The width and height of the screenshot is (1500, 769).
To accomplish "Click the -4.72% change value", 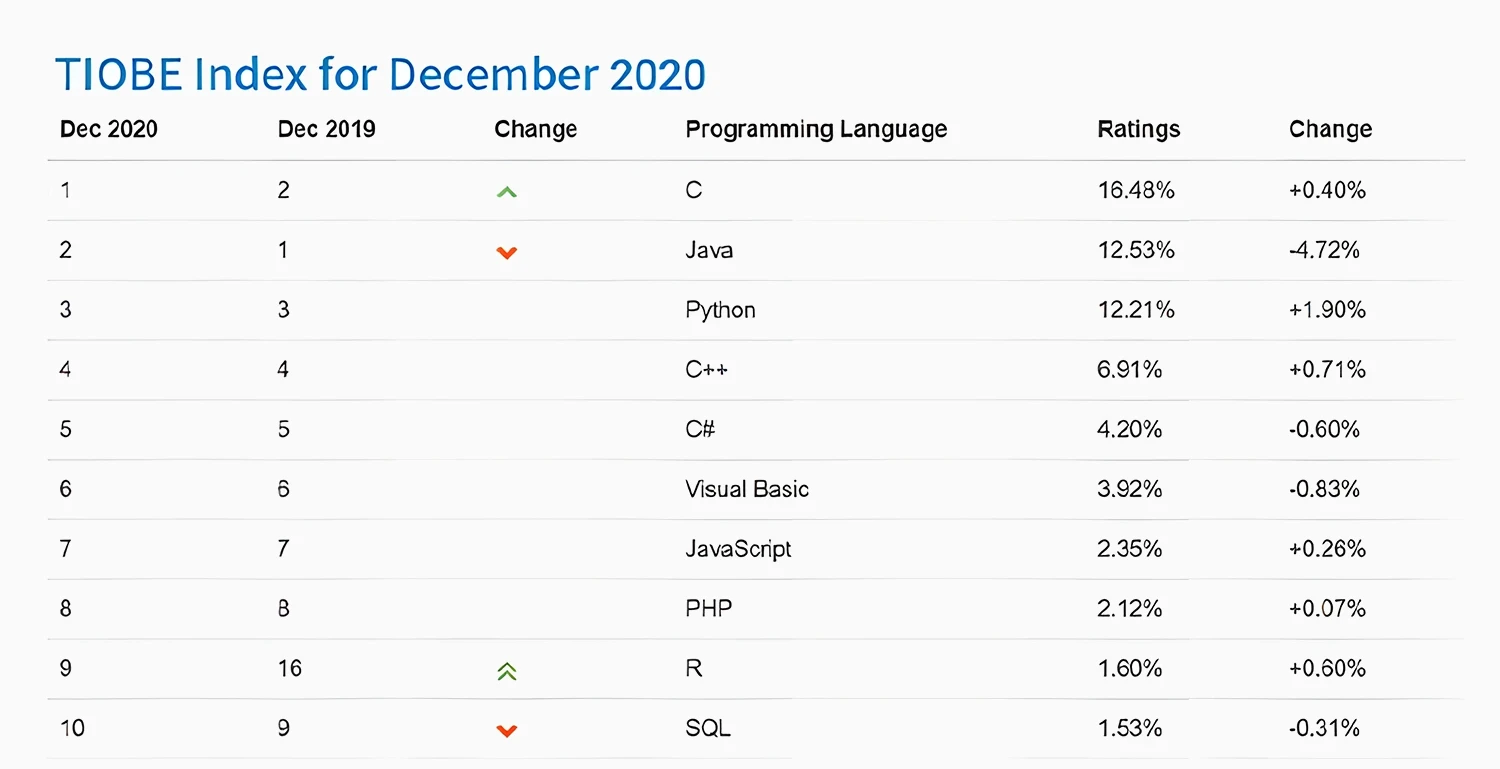I will [1324, 250].
